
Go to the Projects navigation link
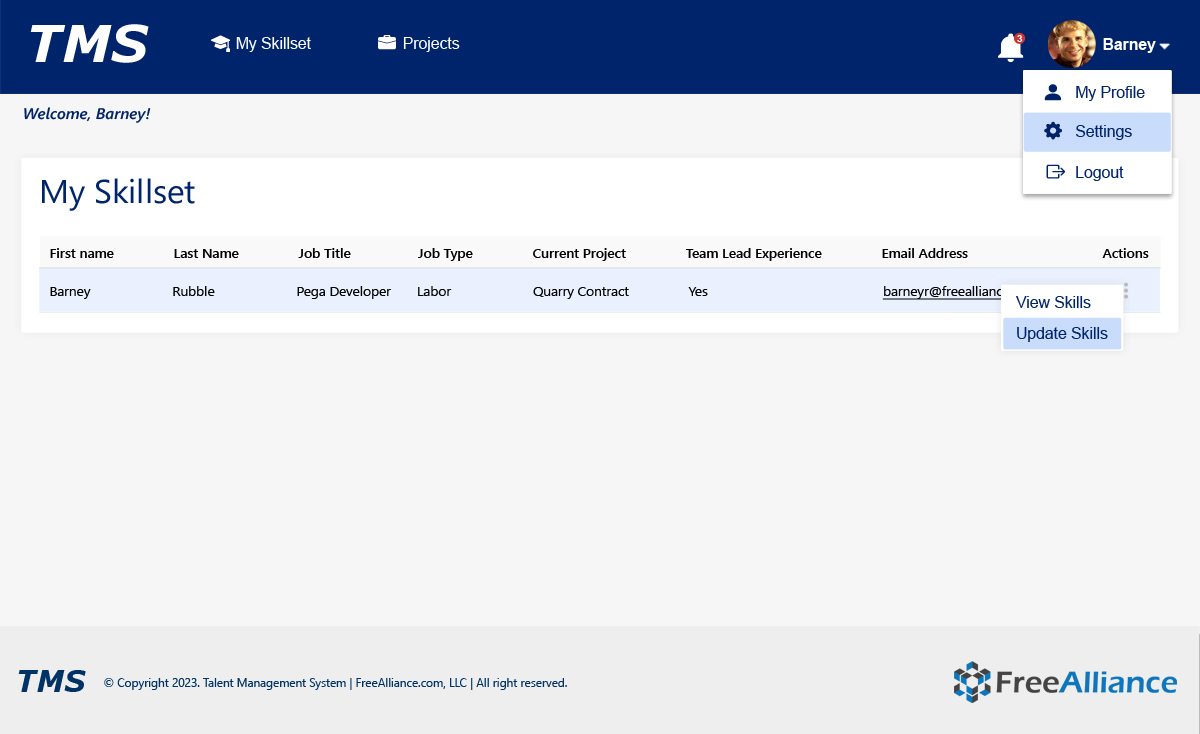(431, 44)
